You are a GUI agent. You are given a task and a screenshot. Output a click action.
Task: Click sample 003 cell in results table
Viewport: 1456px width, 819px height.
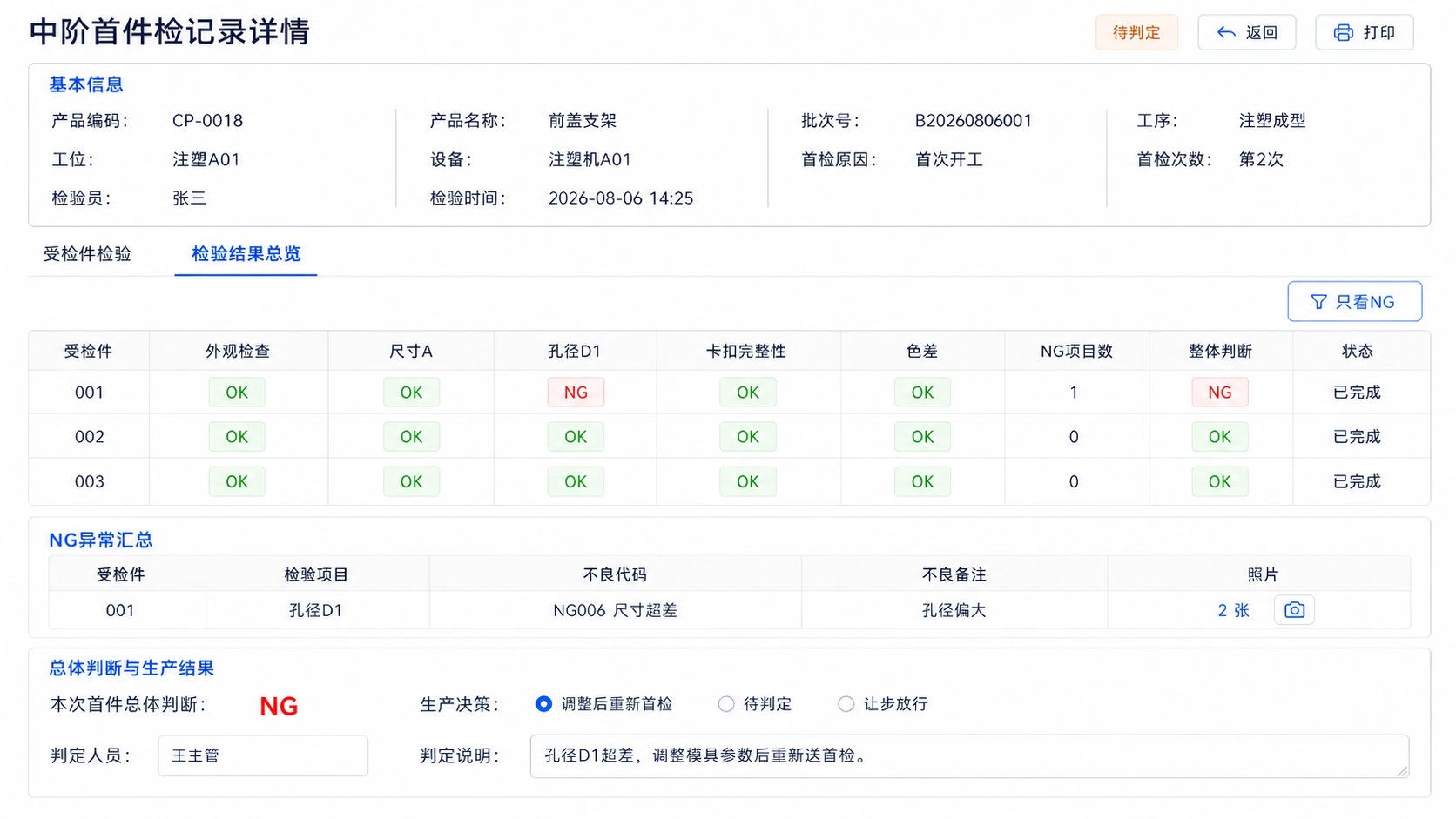[89, 482]
